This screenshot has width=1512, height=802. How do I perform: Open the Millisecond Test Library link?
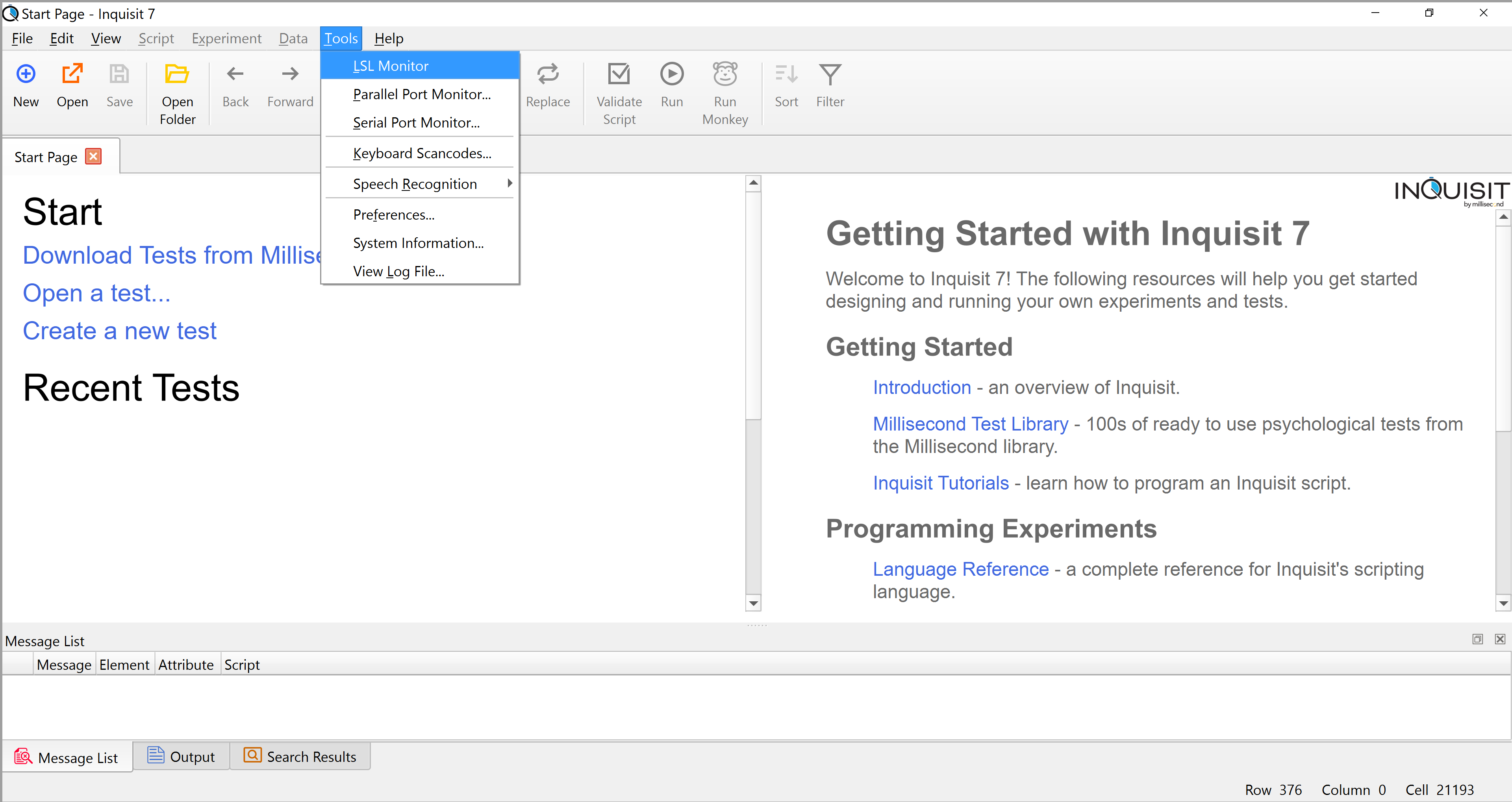(970, 423)
